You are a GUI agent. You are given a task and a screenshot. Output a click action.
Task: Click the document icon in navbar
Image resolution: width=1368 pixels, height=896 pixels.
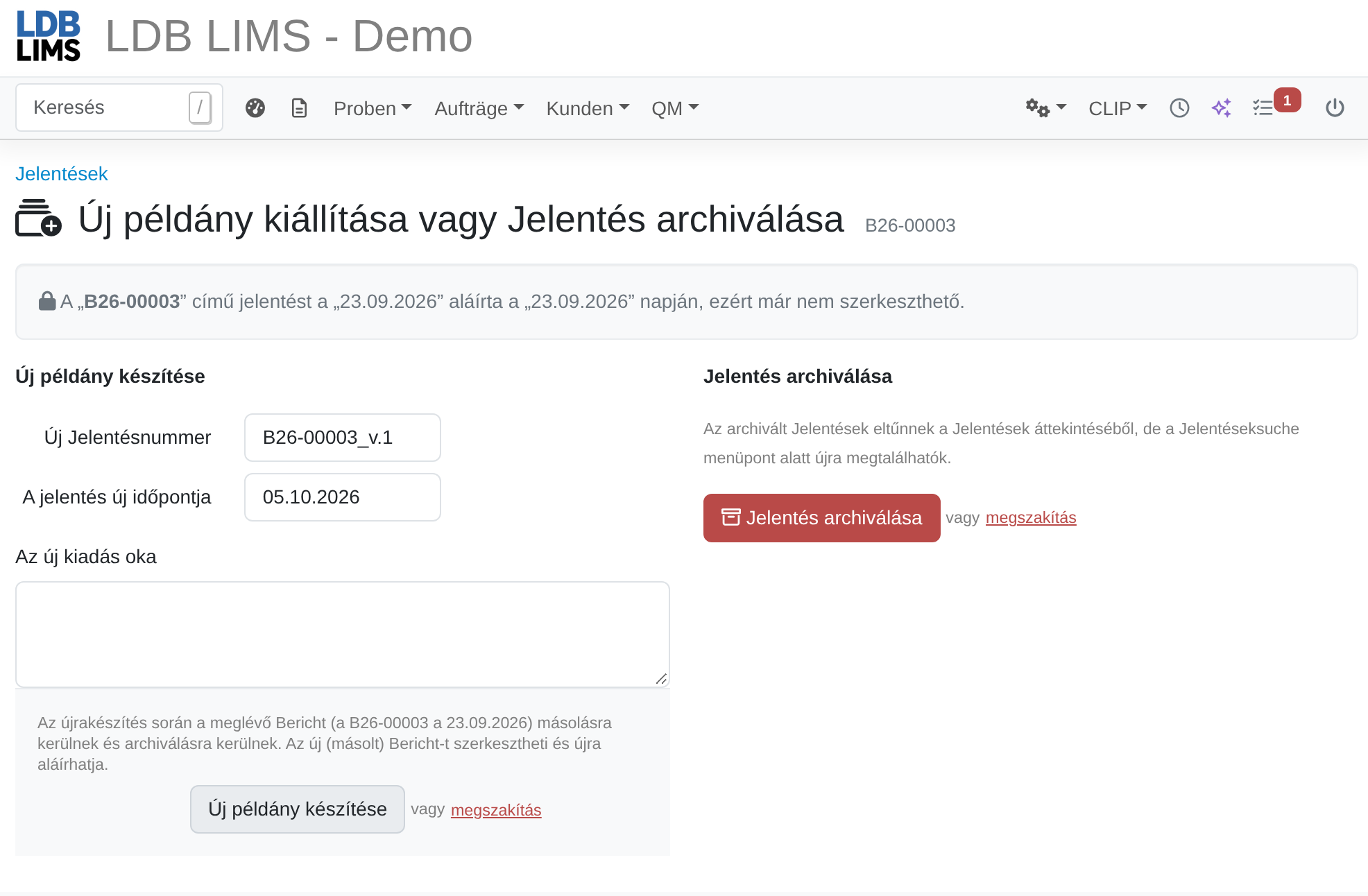(x=299, y=108)
